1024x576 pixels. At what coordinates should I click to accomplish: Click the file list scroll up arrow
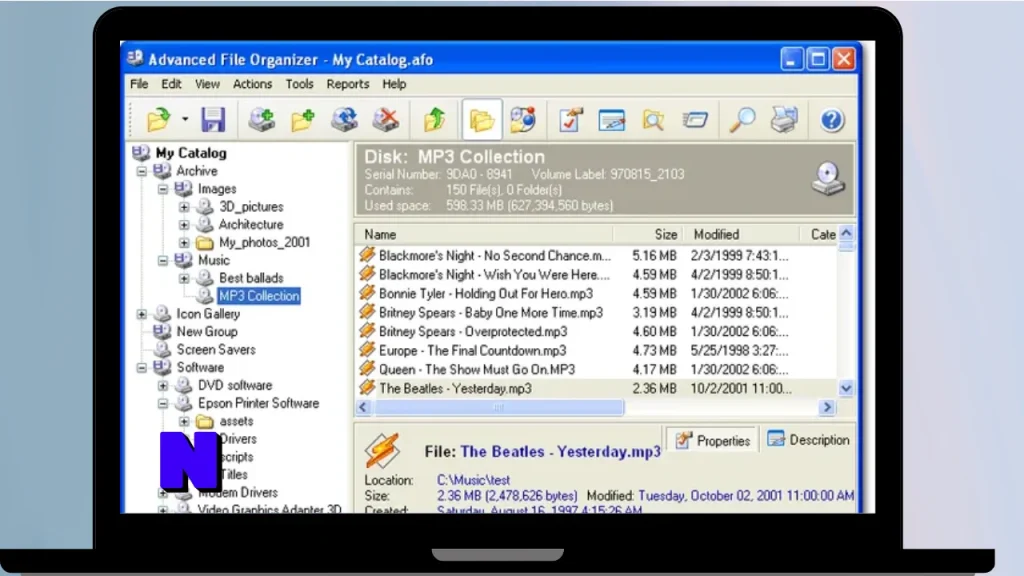846,234
